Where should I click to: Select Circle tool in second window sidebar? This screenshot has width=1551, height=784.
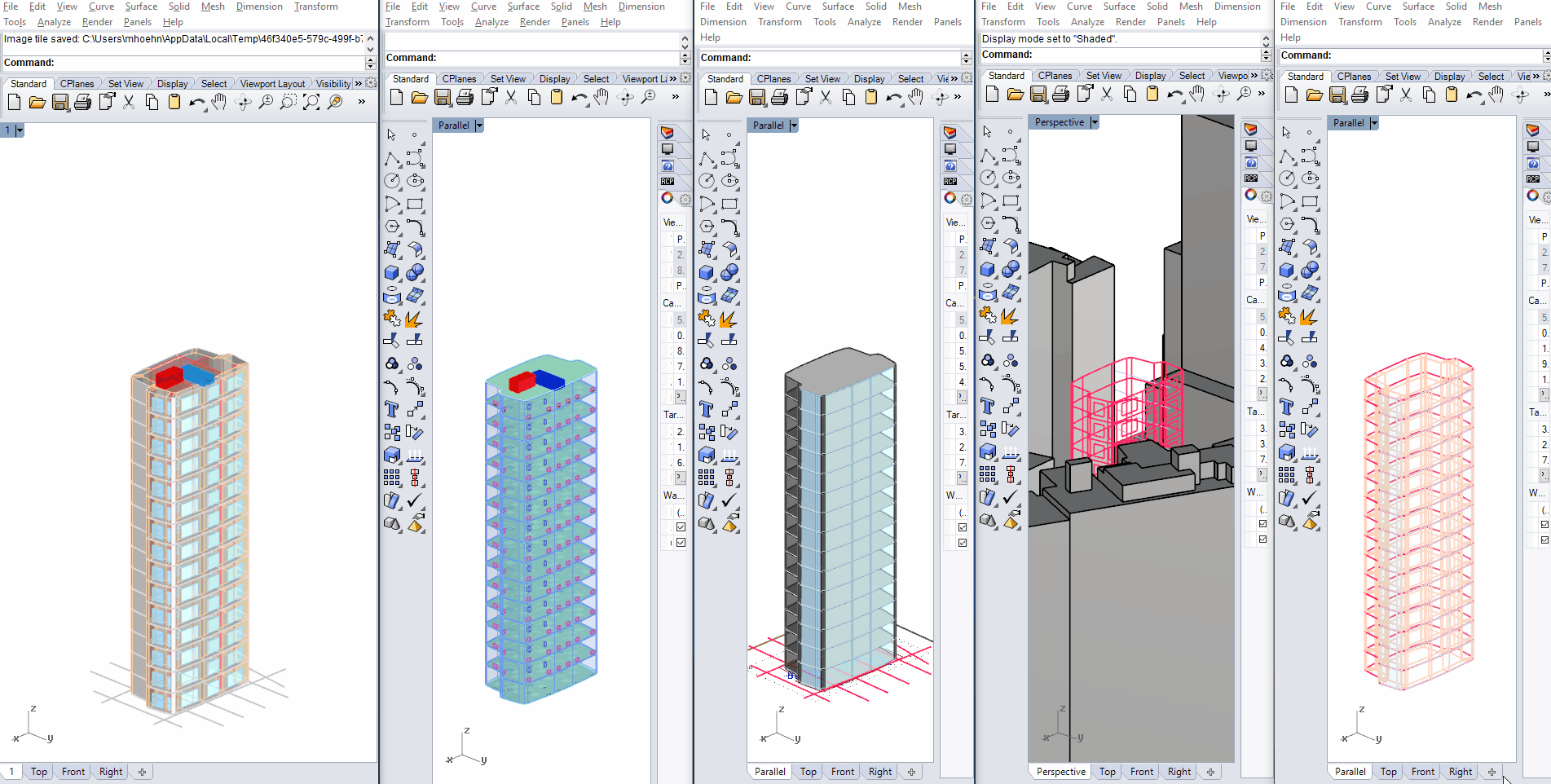click(392, 181)
